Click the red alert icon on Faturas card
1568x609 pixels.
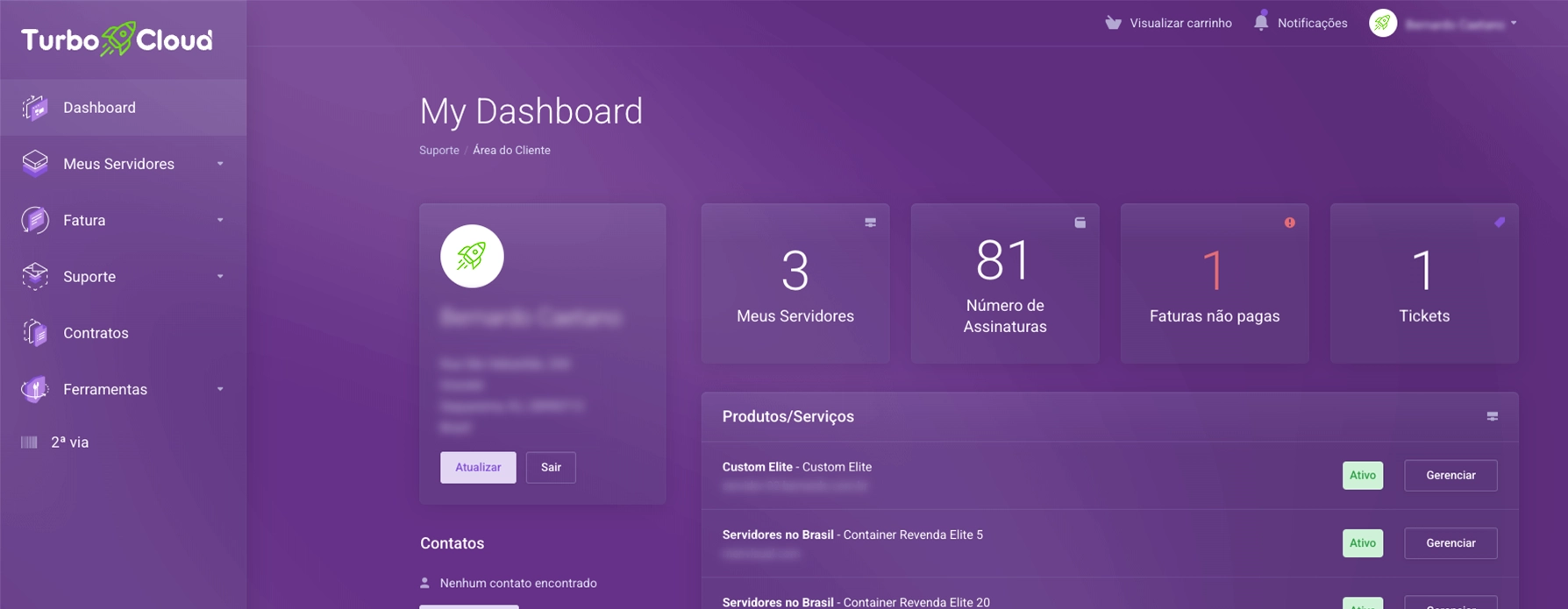tap(1290, 223)
